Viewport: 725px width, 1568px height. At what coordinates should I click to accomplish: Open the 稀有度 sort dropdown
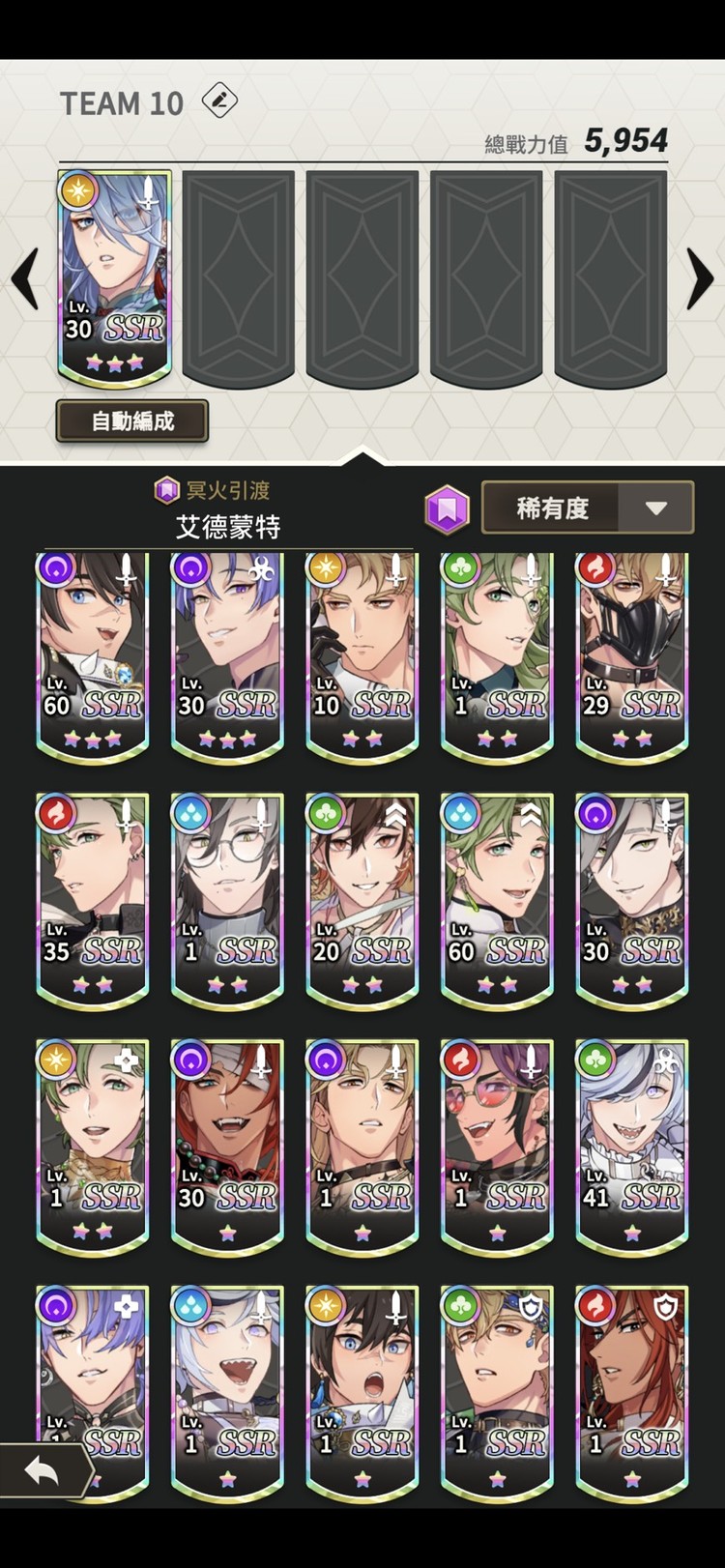[588, 508]
